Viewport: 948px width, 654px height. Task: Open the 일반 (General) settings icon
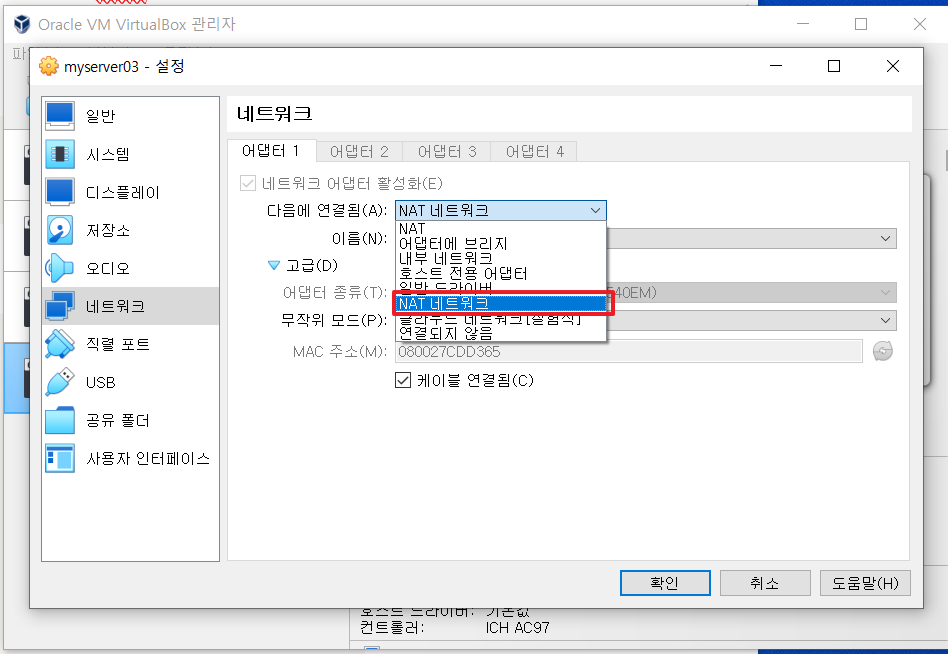coord(60,115)
